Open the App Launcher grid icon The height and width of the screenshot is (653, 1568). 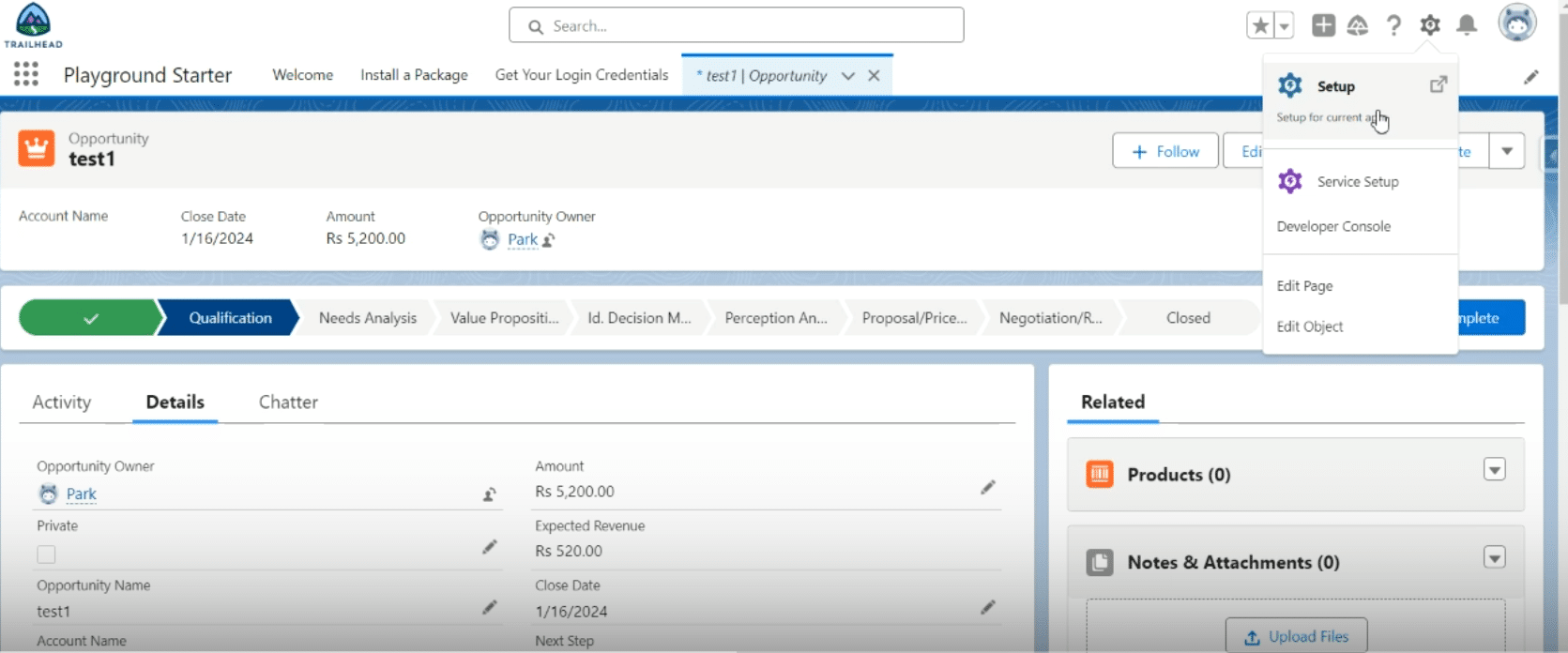[26, 74]
